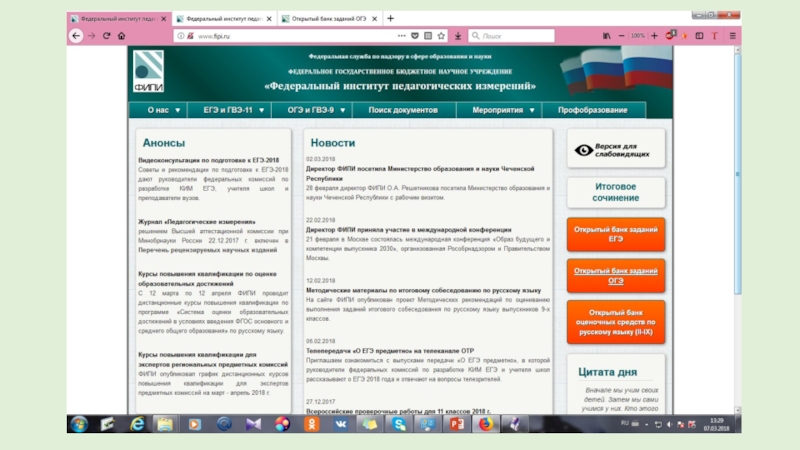800x450 pixels.
Task: Open Windows Explorer folder in taskbar
Action: click(165, 424)
